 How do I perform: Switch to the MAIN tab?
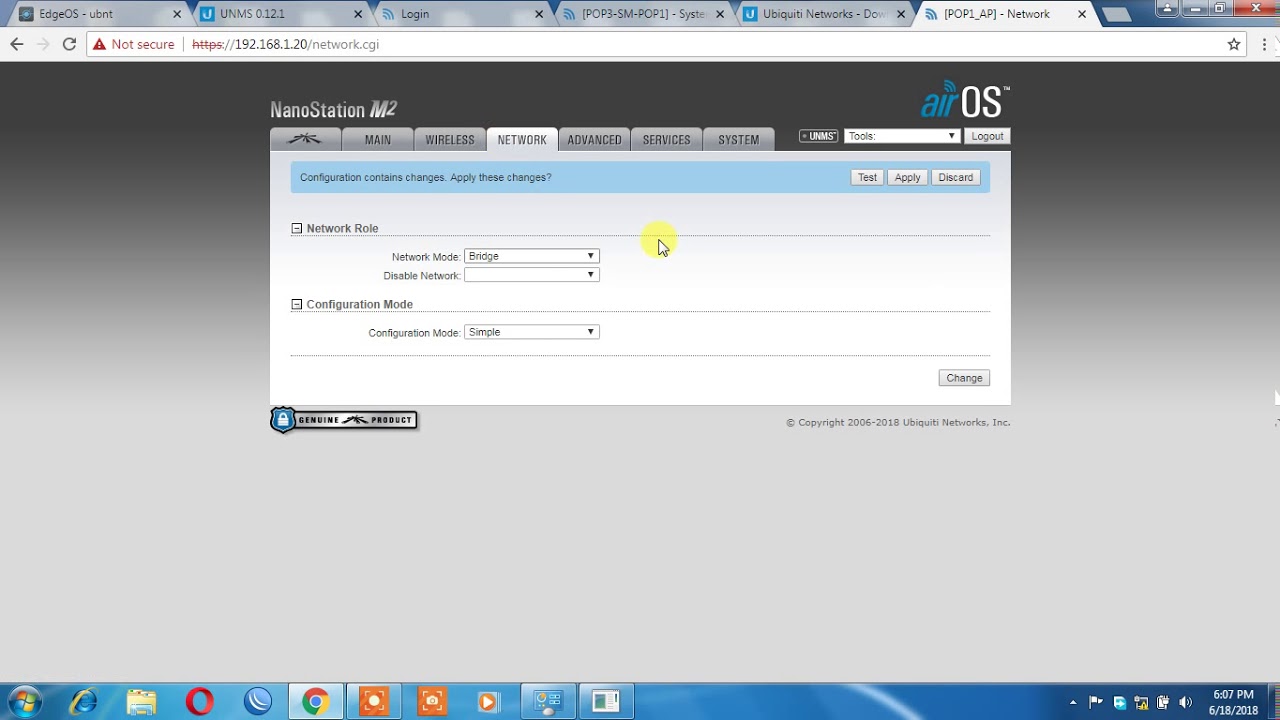click(378, 140)
